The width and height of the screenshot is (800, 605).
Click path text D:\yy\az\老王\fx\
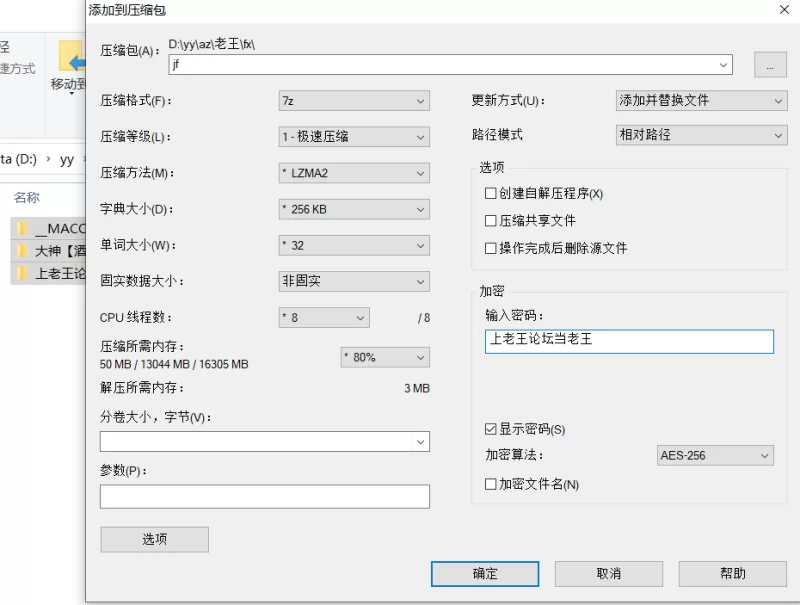[x=212, y=44]
